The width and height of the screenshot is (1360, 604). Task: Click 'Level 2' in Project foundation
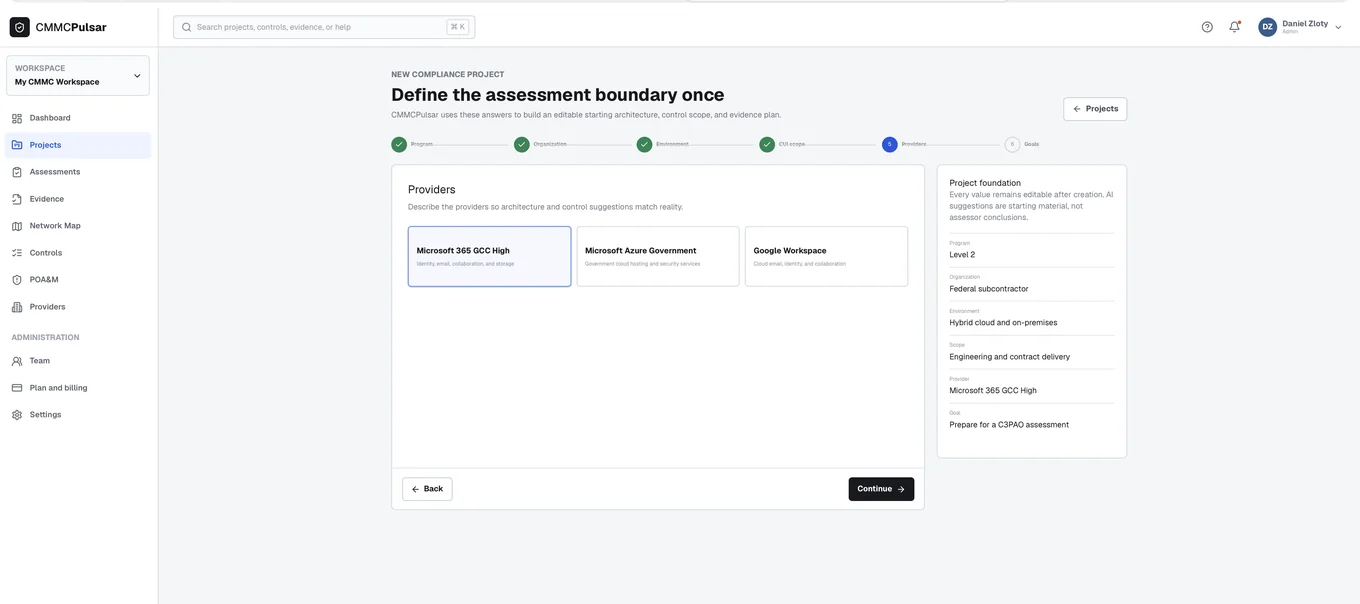coord(962,255)
